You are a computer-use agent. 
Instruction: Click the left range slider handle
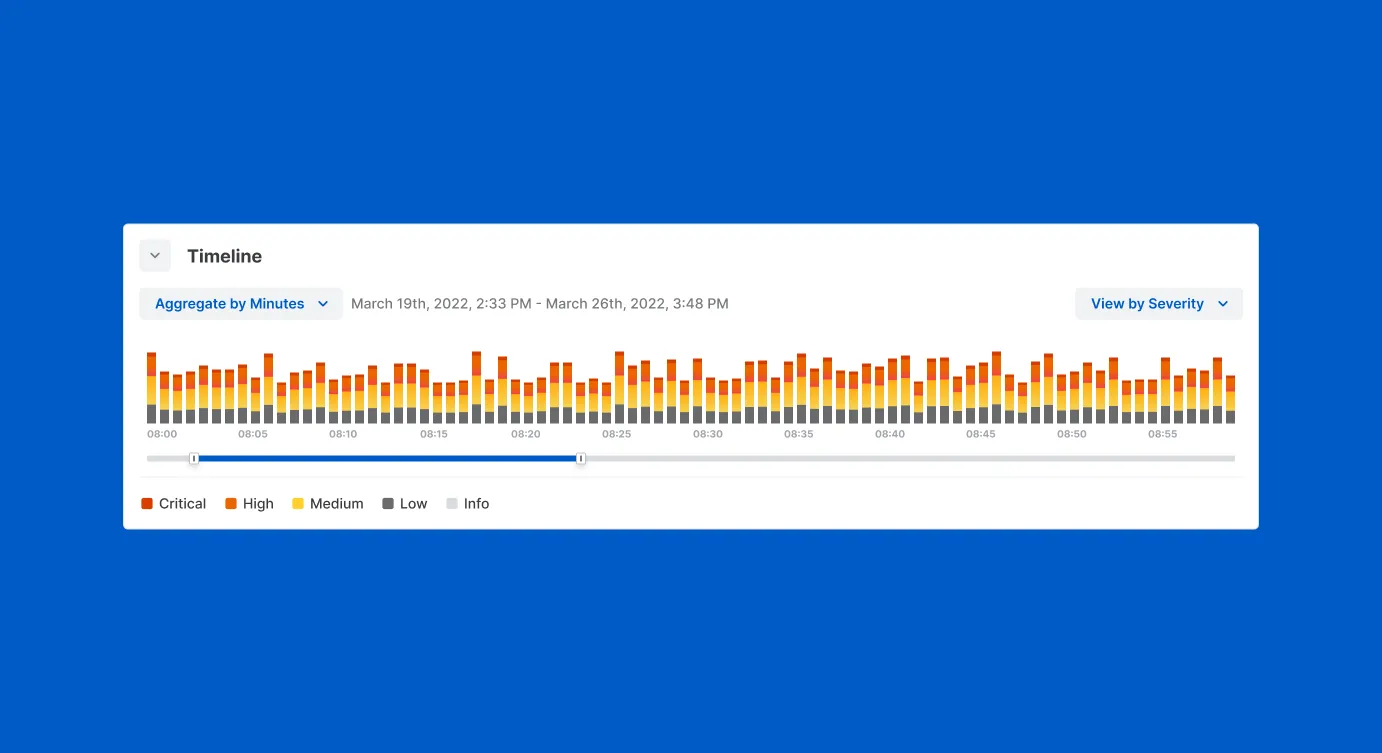point(194,459)
